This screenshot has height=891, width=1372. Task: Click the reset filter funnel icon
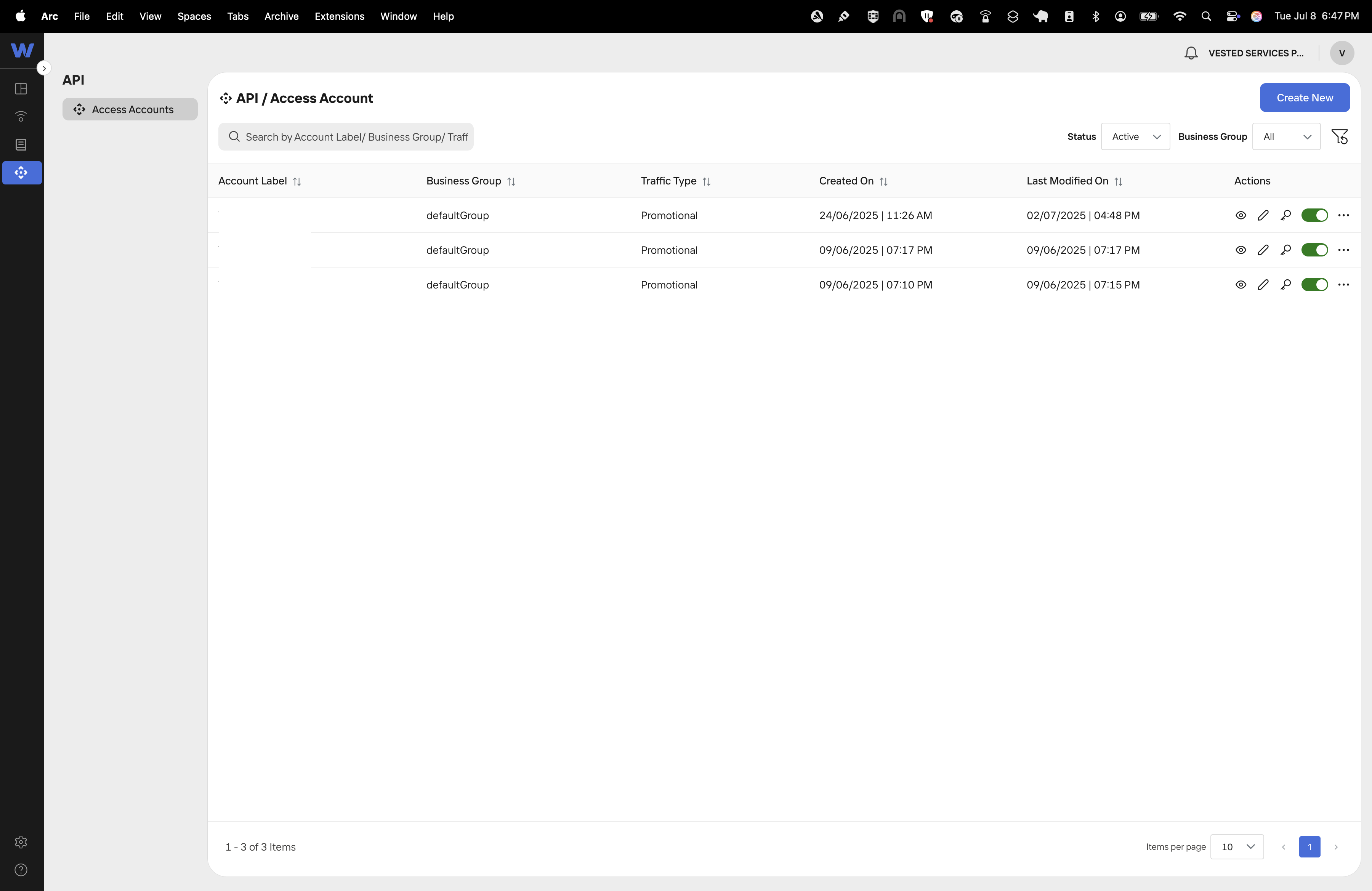(x=1339, y=136)
